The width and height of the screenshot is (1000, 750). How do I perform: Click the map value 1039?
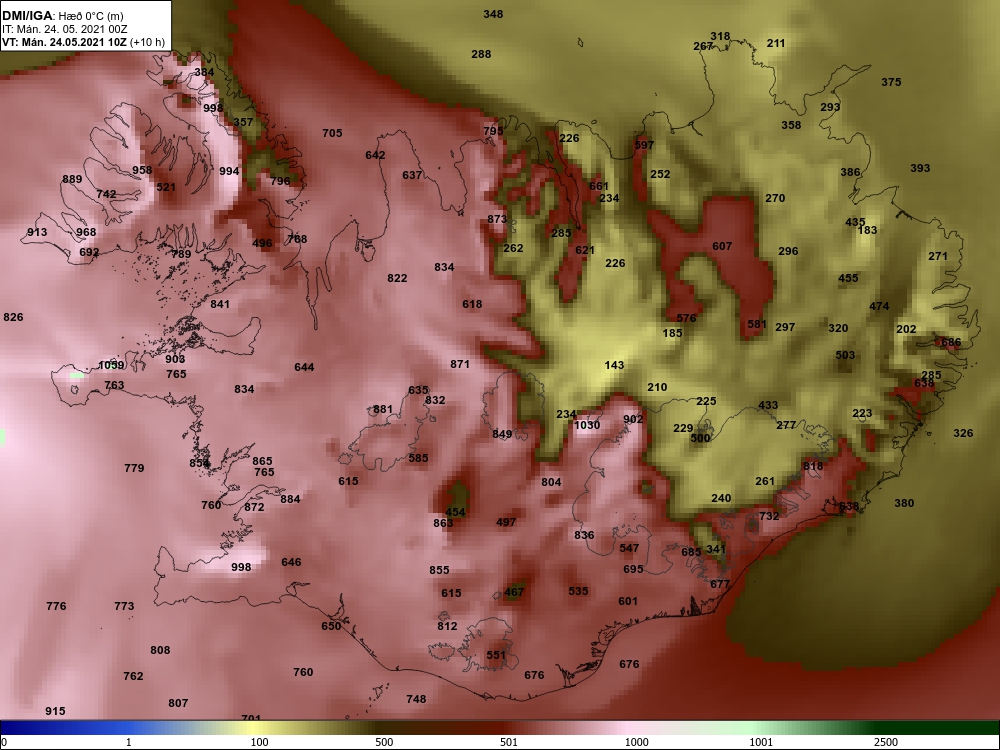tap(111, 365)
